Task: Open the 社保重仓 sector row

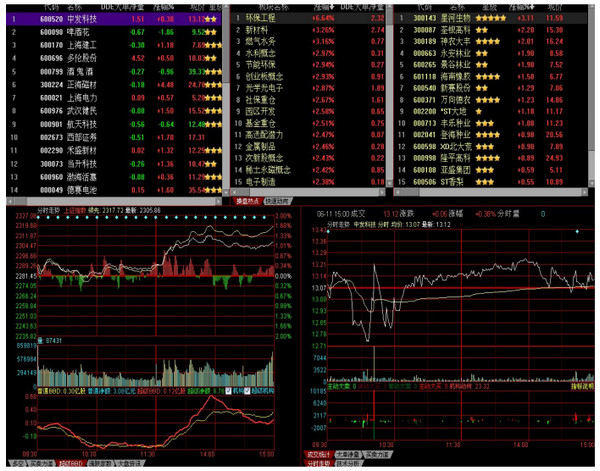Action: point(309,100)
